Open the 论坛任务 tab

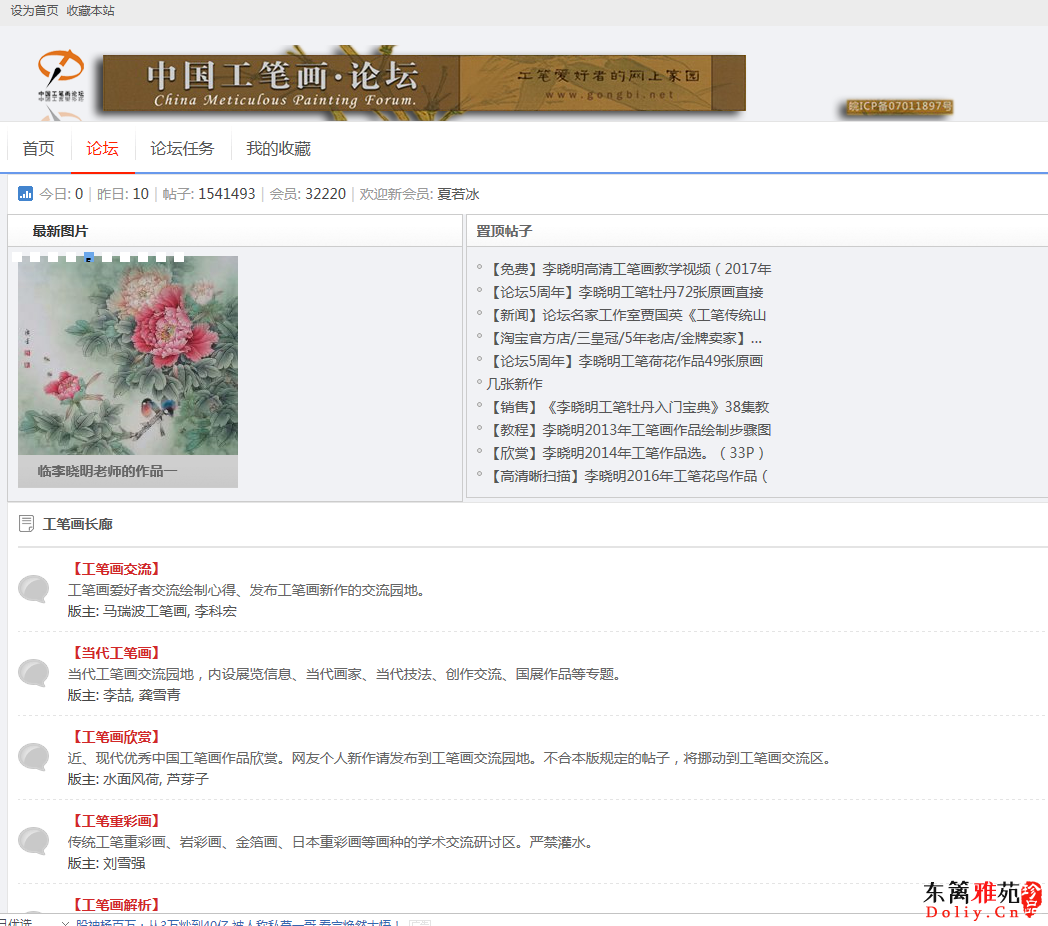click(x=182, y=148)
